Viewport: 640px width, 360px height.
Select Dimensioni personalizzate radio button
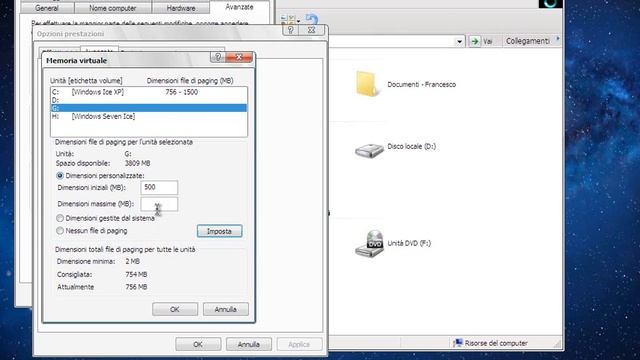click(60, 176)
